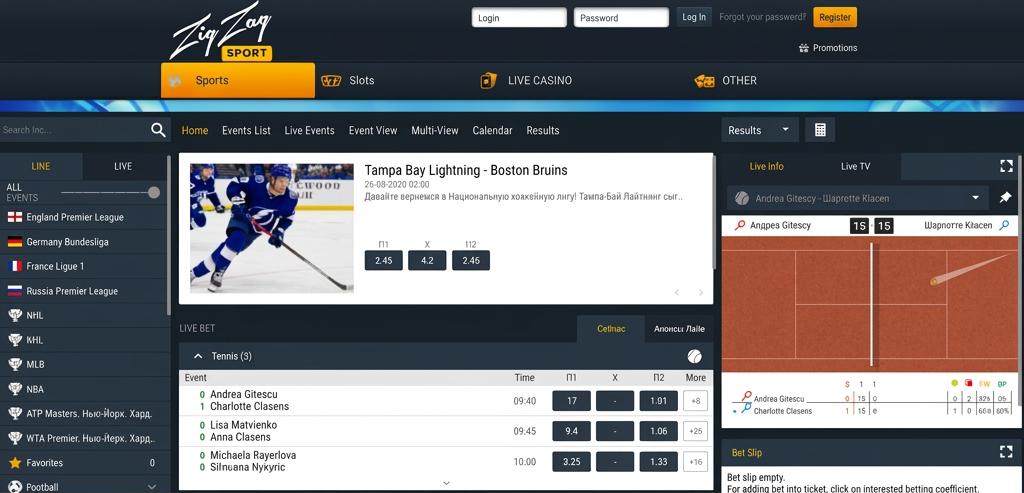Viewport: 1024px width, 493px height.
Task: Click the sidebar search input field
Action: click(74, 130)
